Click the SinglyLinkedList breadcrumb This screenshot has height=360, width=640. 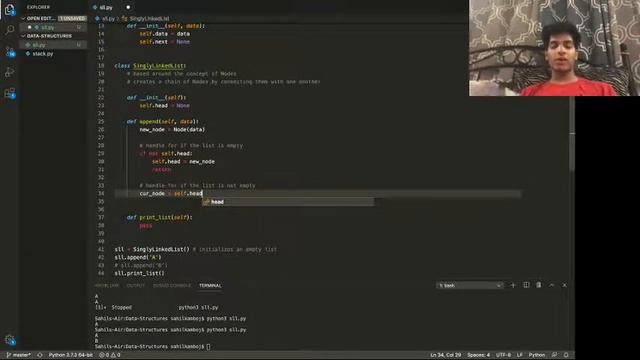coord(149,18)
